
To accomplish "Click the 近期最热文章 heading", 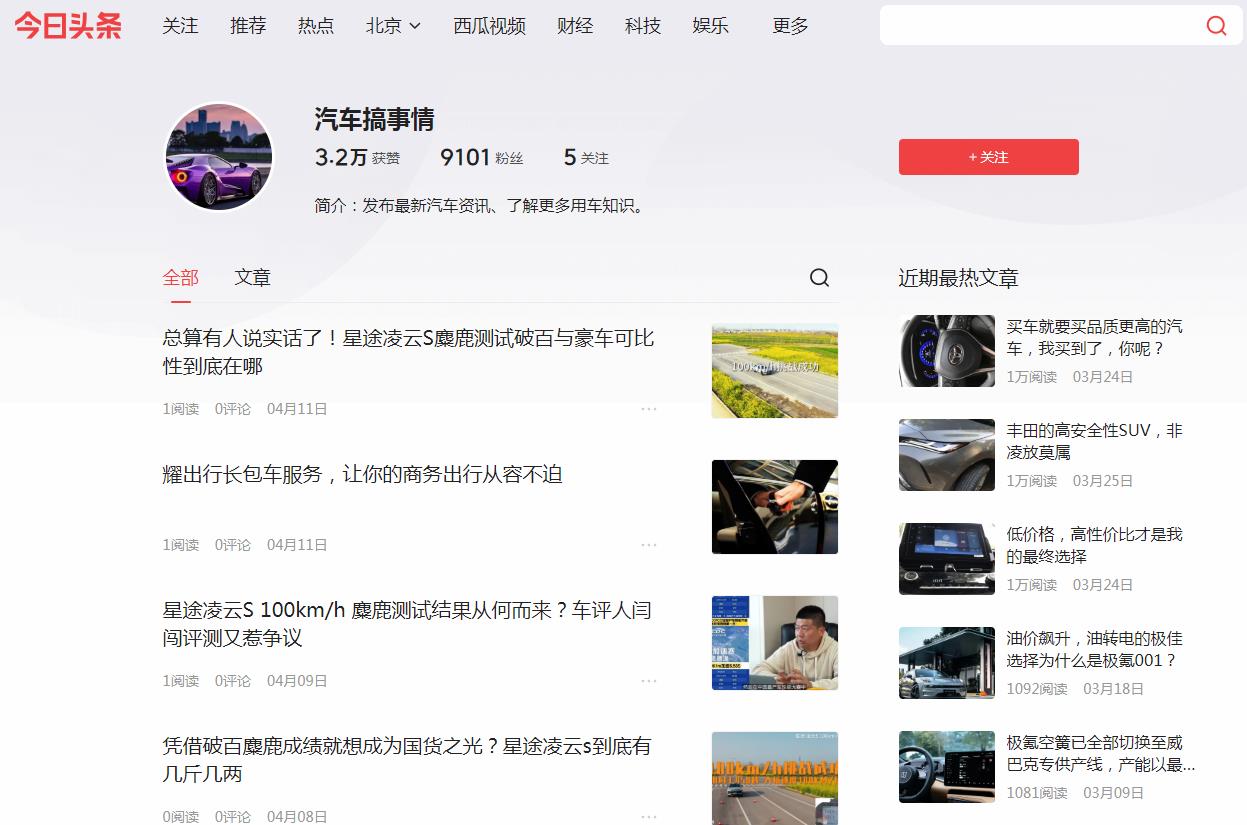I will tap(958, 278).
